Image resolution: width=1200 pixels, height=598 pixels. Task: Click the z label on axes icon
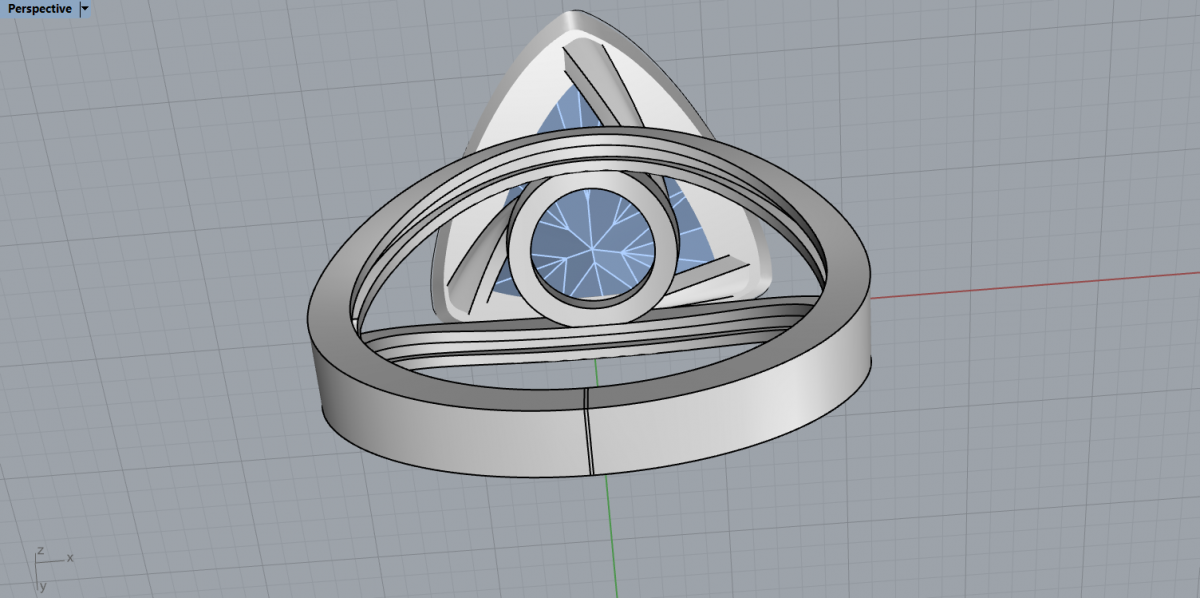pos(39,550)
